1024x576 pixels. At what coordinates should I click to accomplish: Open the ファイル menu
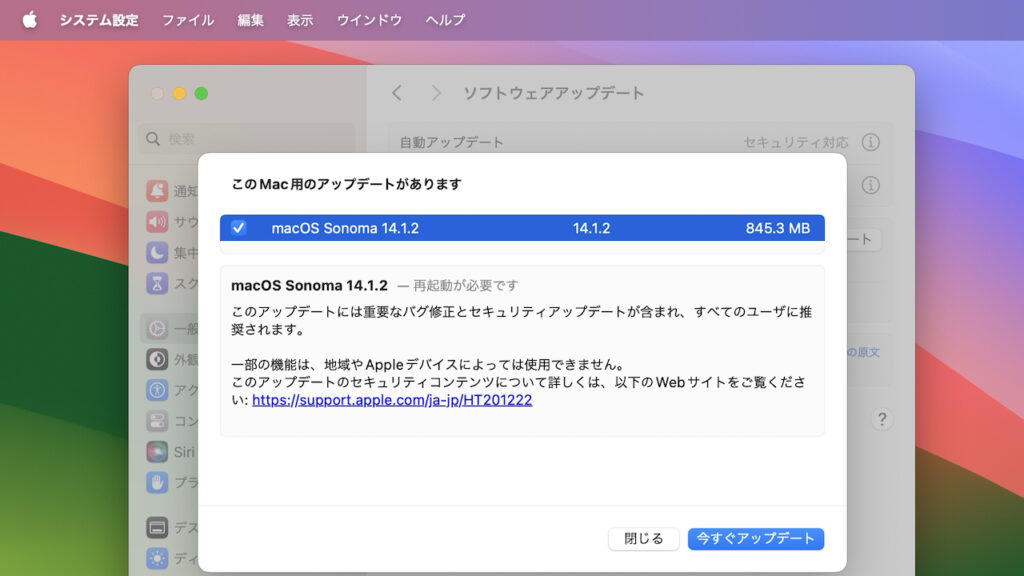[x=187, y=20]
